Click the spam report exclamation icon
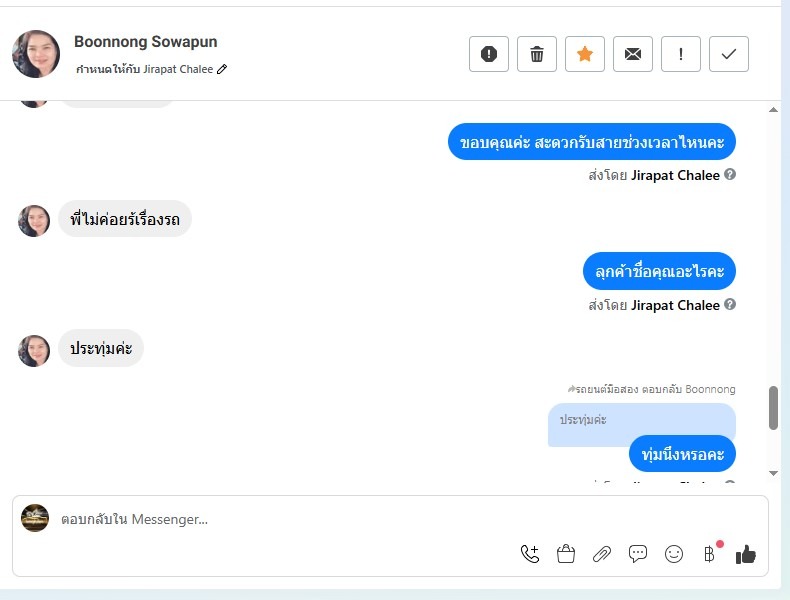 tap(488, 54)
